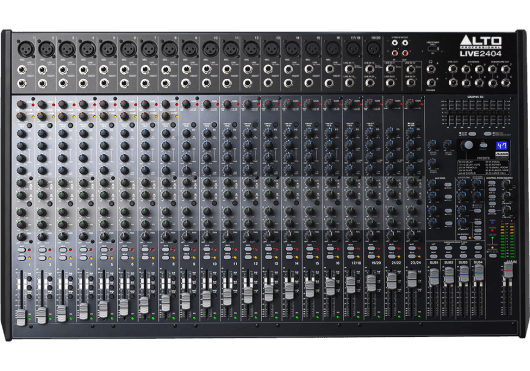Click the channel 2 compressor knob with yellow LED
The height and width of the screenshot is (371, 530).
[42, 117]
